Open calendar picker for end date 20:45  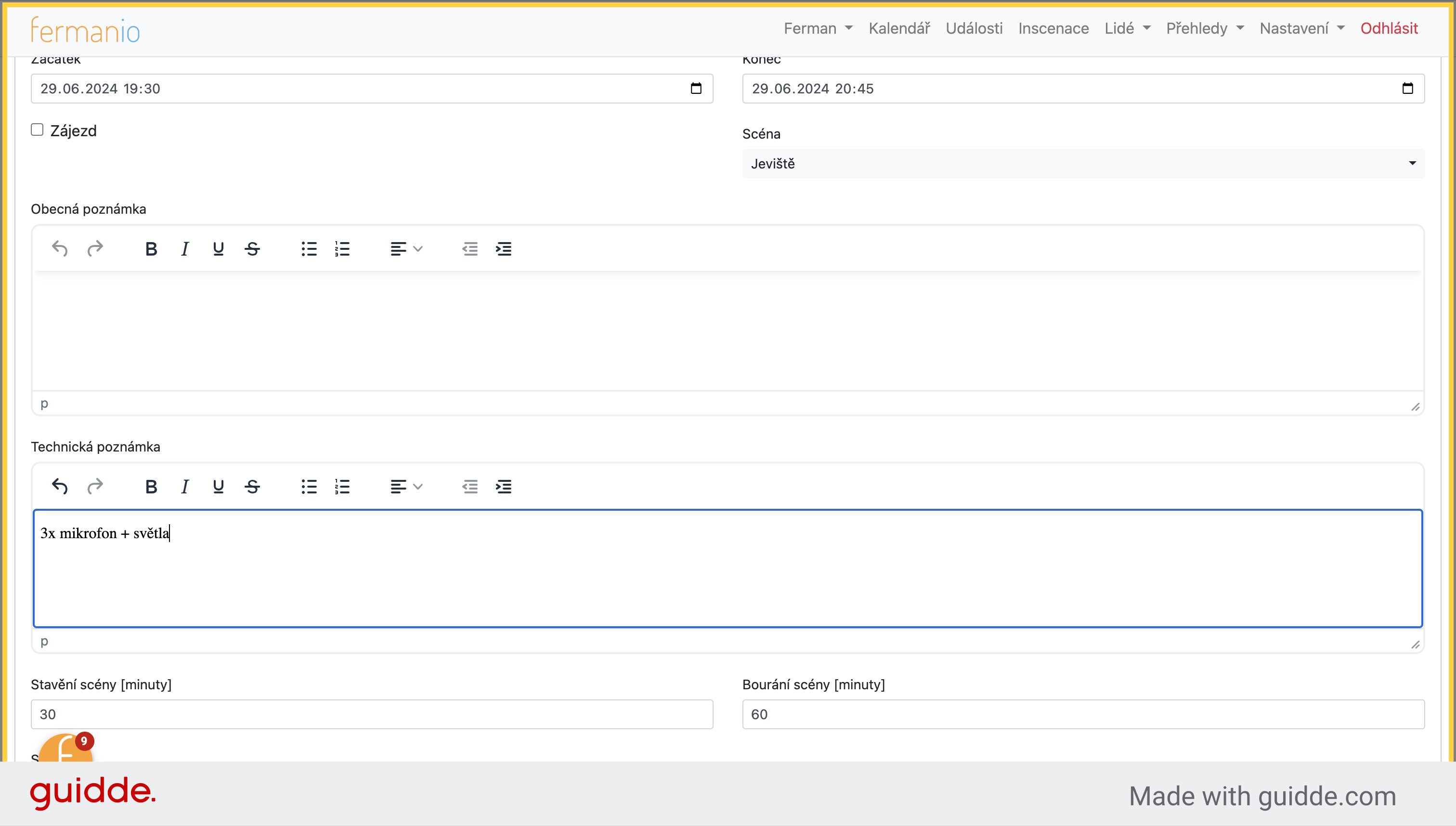pyautogui.click(x=1408, y=89)
